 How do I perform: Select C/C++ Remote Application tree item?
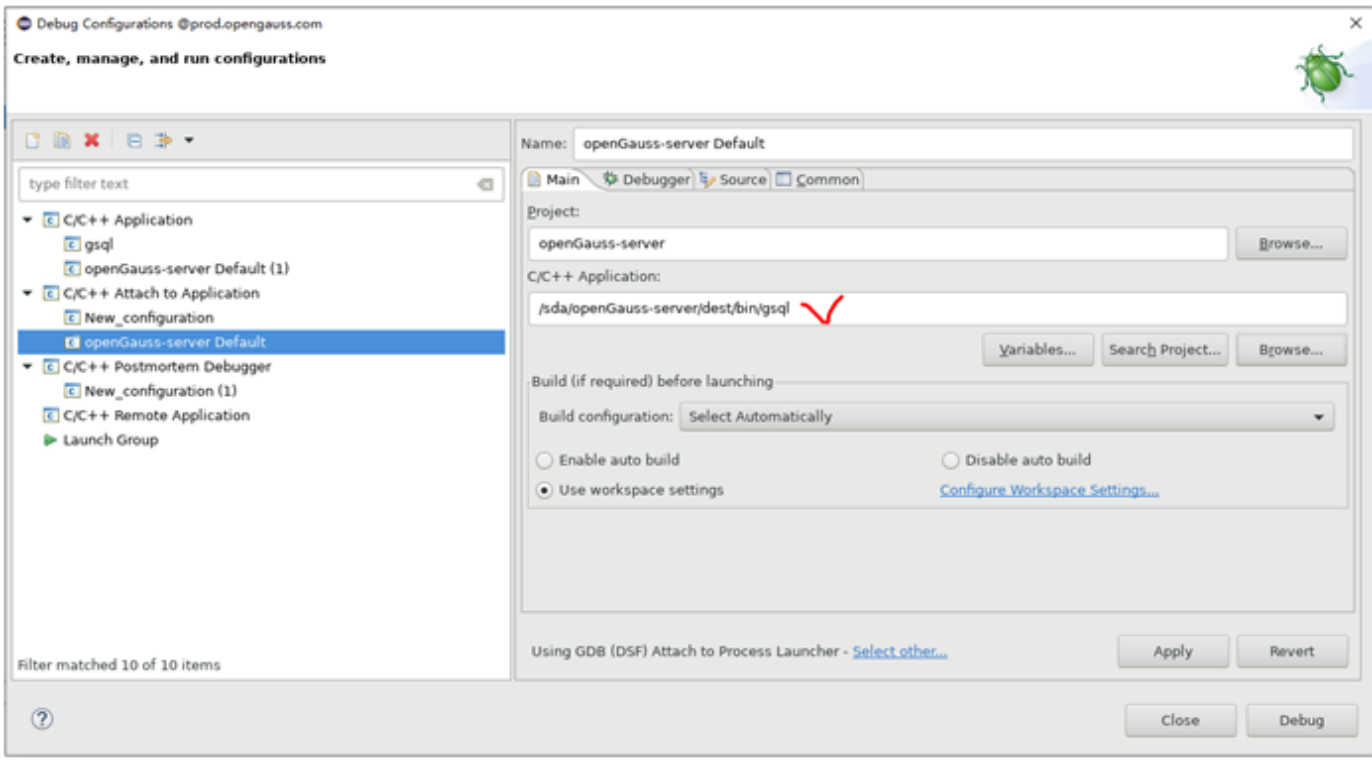[x=157, y=416]
